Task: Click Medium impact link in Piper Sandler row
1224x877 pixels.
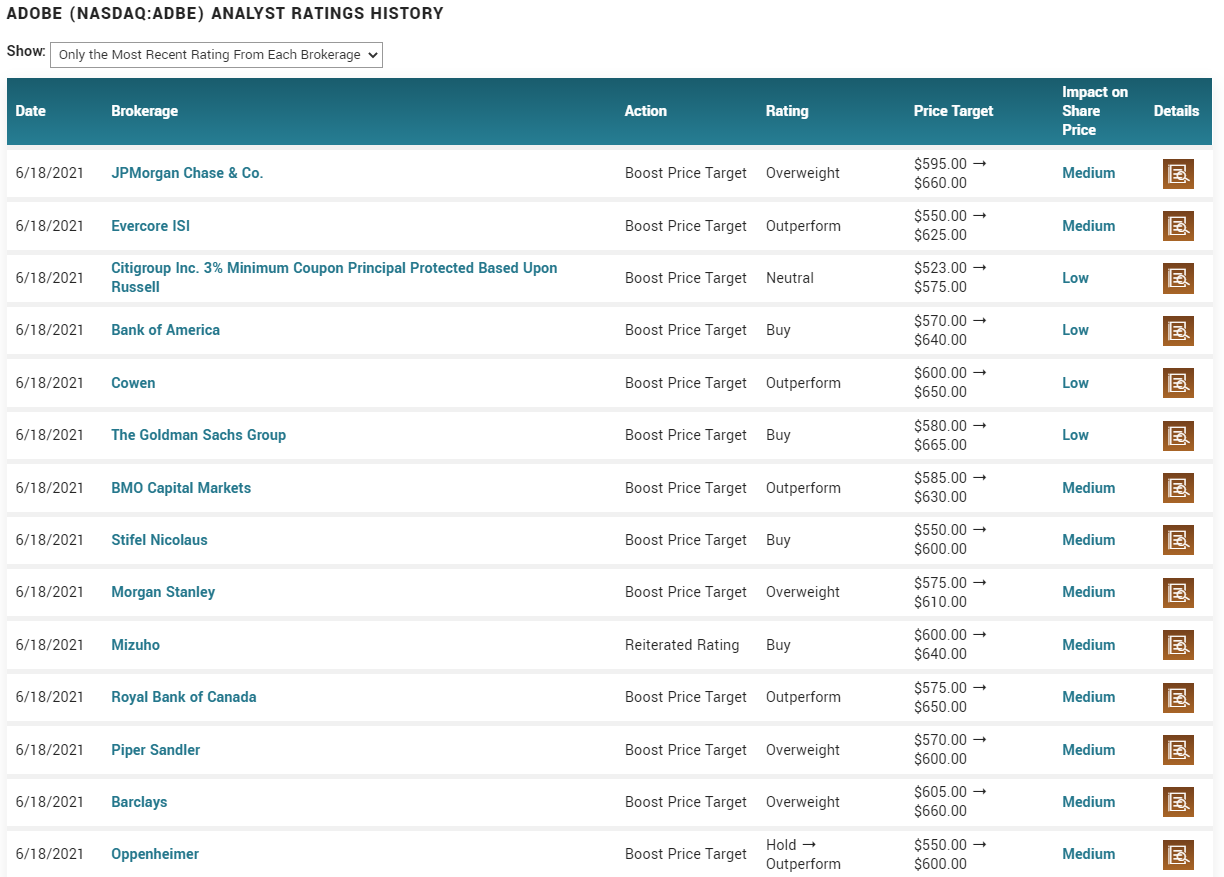Action: pyautogui.click(x=1088, y=750)
